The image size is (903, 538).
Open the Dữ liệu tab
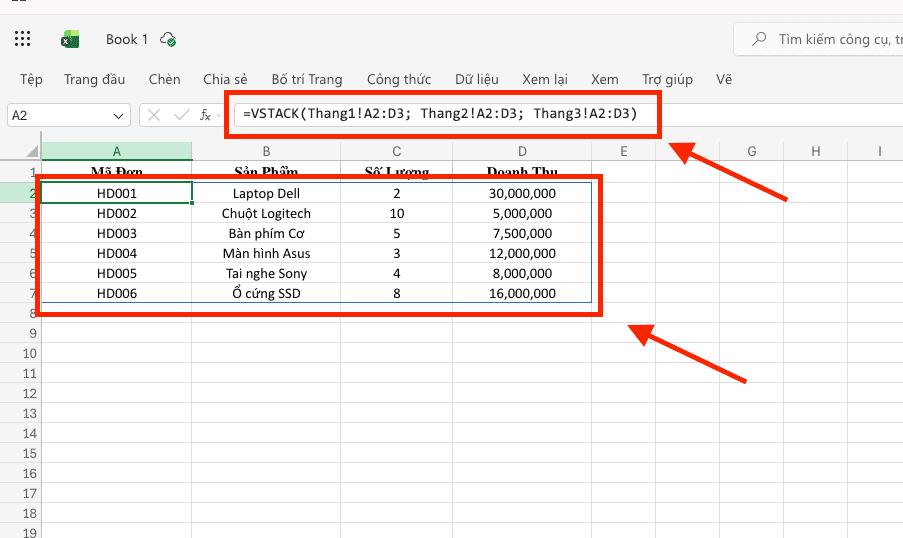pyautogui.click(x=477, y=79)
